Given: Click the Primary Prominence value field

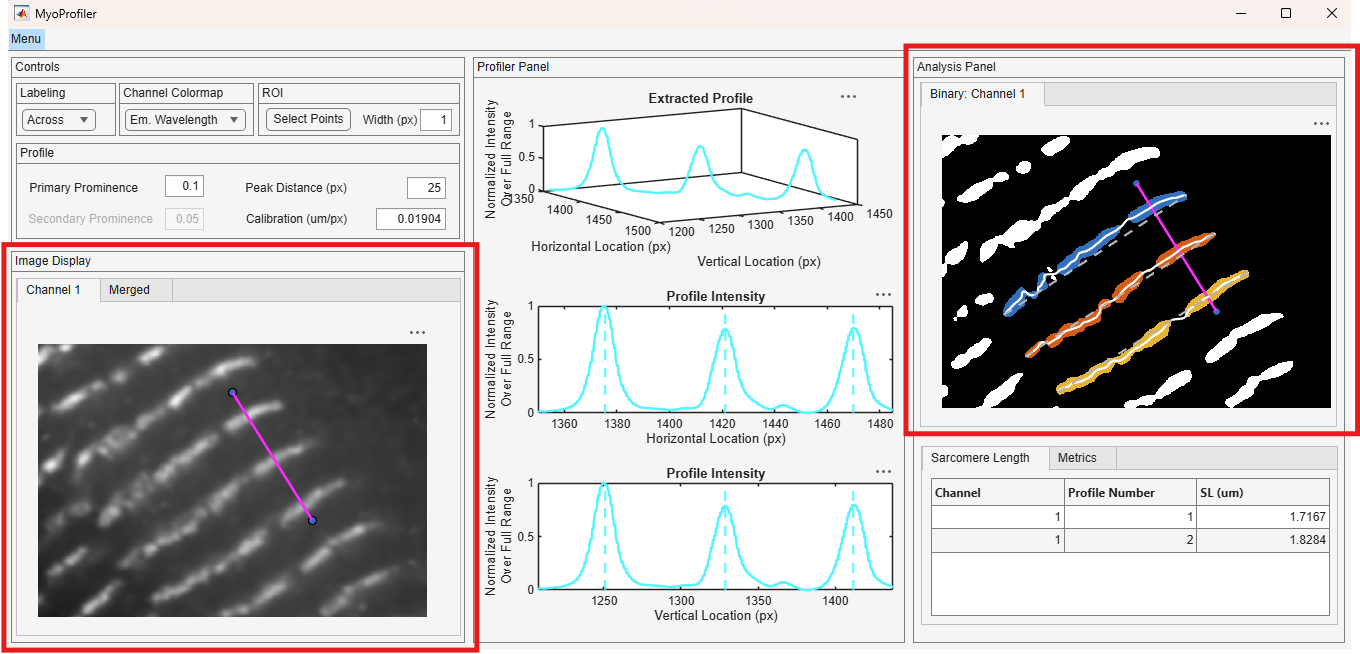Looking at the screenshot, I should [x=185, y=187].
